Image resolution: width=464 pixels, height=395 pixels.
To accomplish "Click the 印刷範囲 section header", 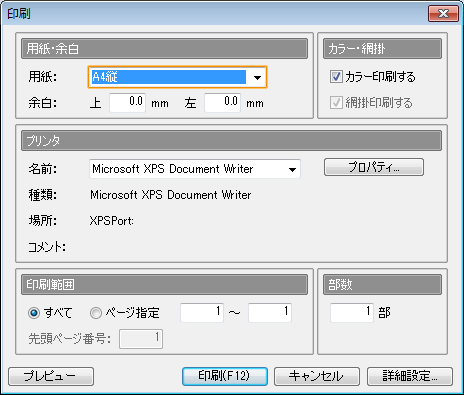I will 164,285.
